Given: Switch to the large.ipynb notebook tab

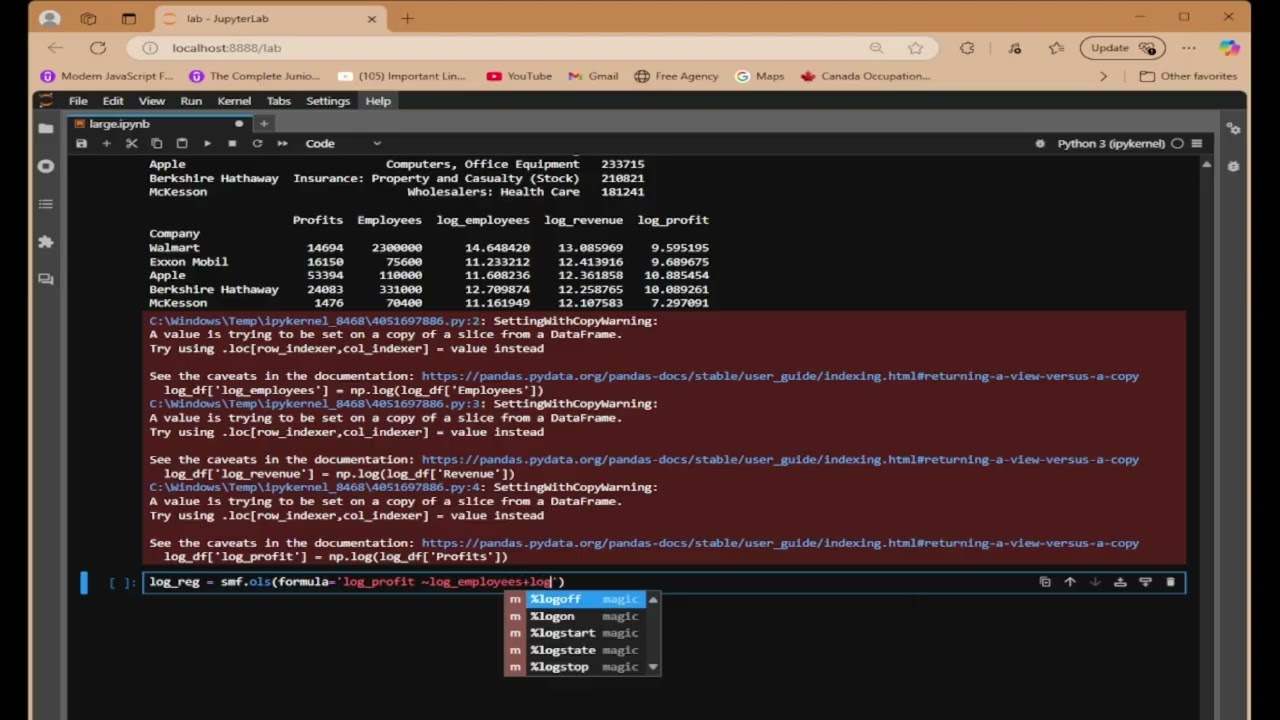Looking at the screenshot, I should 160,124.
